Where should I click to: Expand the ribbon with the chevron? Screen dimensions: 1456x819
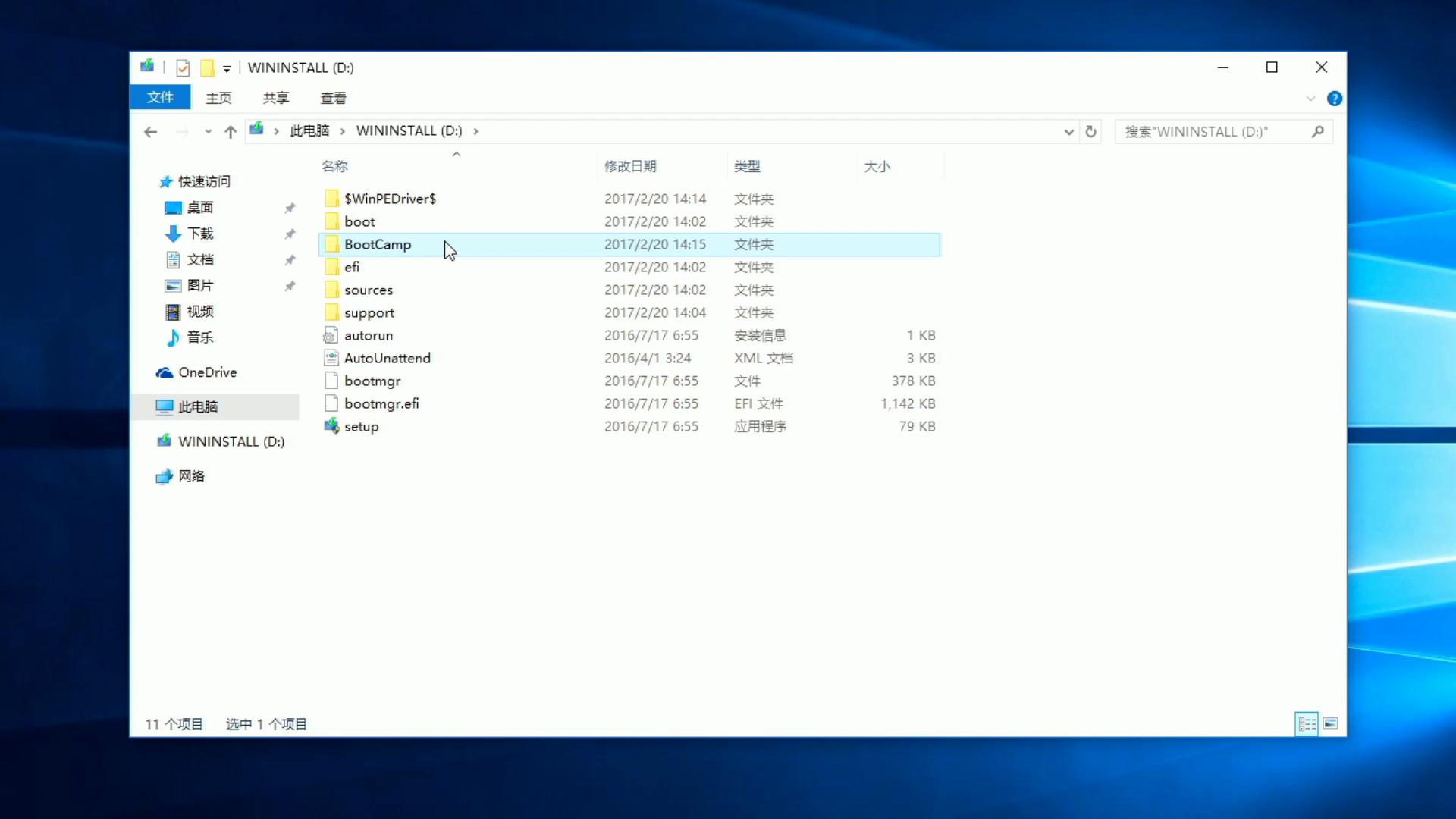click(x=1310, y=99)
